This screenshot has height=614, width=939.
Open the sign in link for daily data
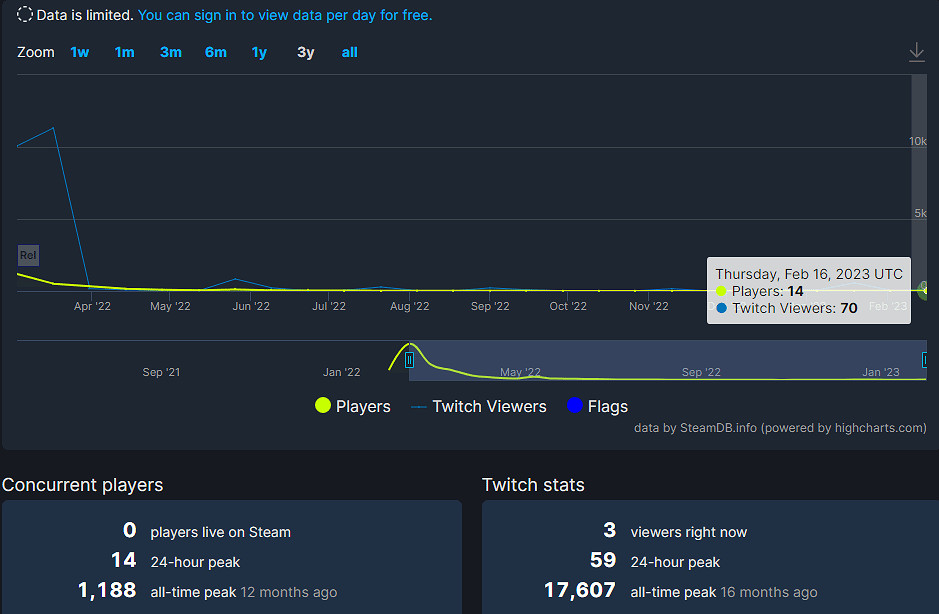tap(285, 15)
